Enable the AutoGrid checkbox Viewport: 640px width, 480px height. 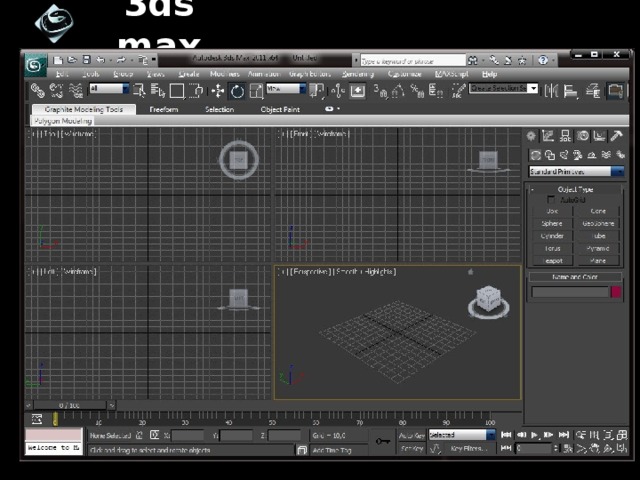pos(551,200)
